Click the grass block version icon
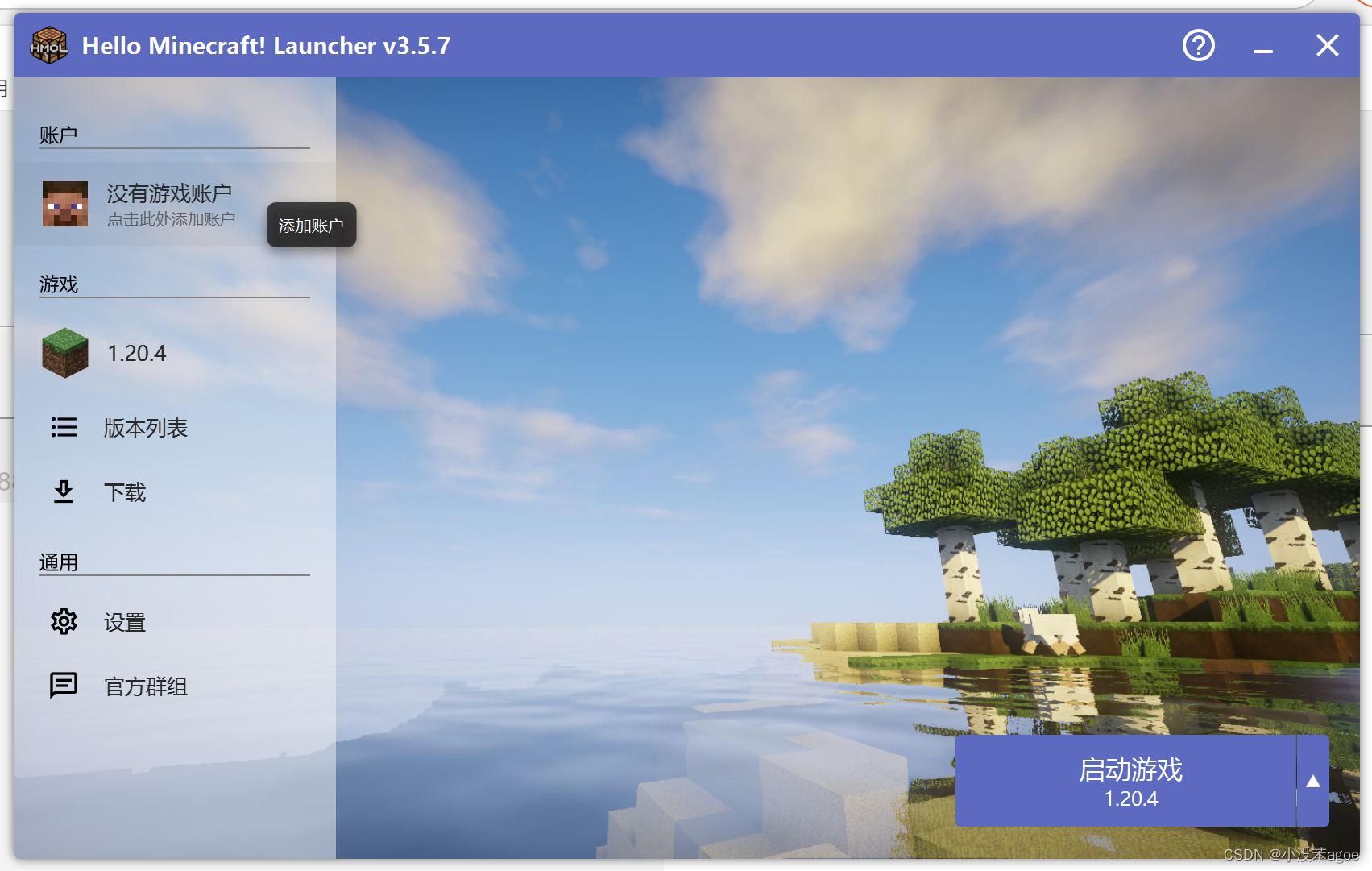 [x=65, y=353]
